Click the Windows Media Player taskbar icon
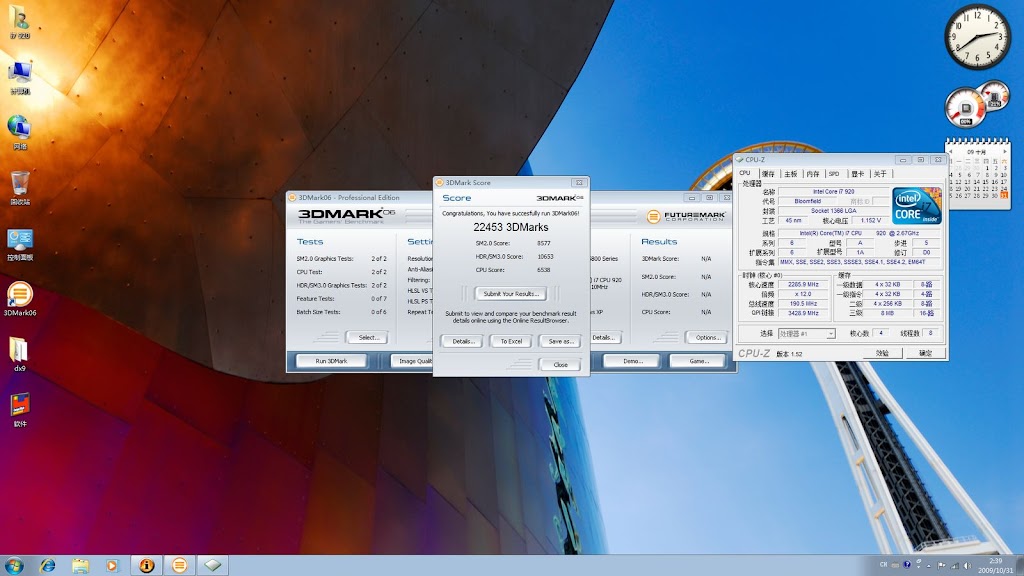 coord(112,565)
